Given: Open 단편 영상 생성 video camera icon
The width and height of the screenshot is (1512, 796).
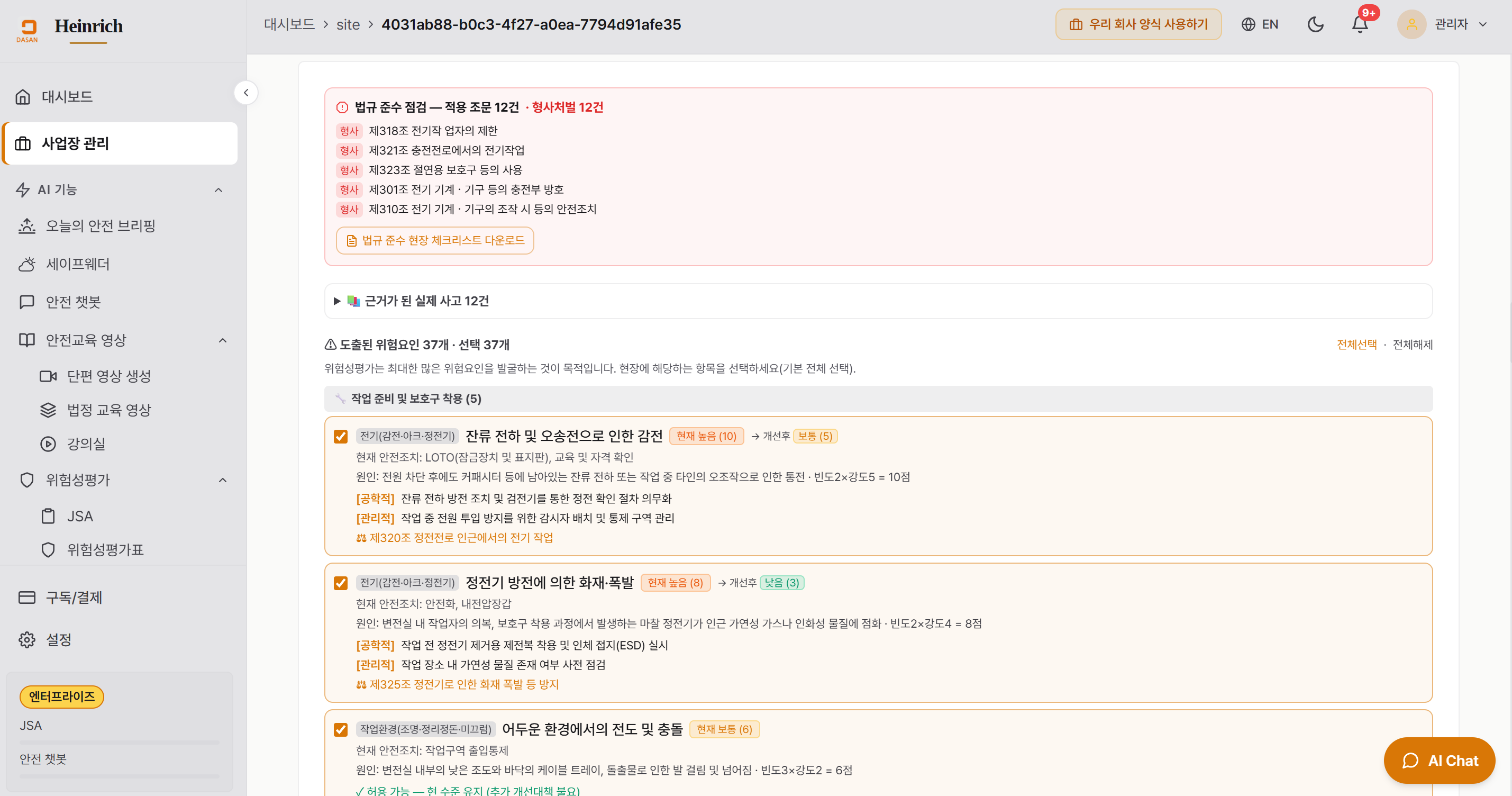Looking at the screenshot, I should click(x=48, y=376).
